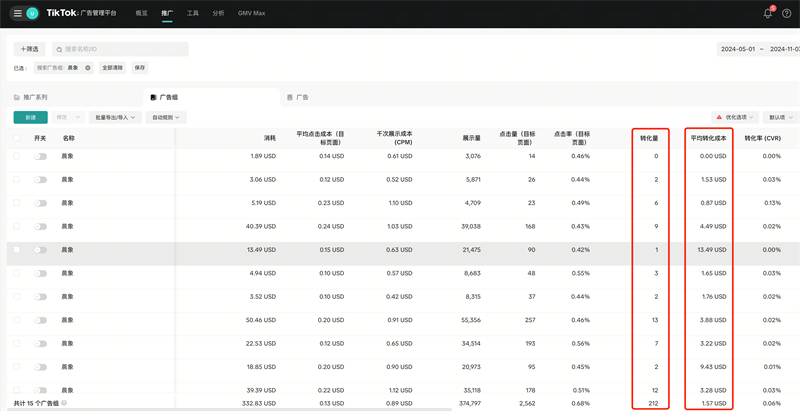
Task: Go to the 概览 menu
Action: coord(141,13)
